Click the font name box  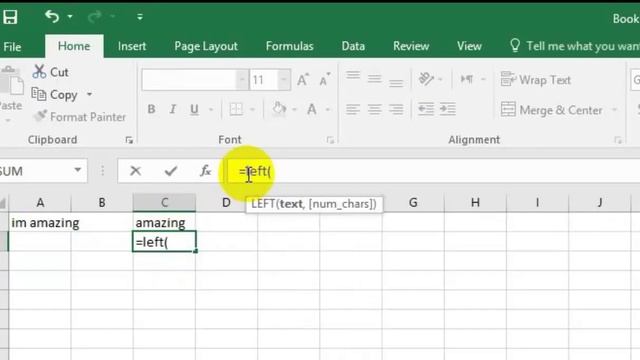tap(189, 80)
